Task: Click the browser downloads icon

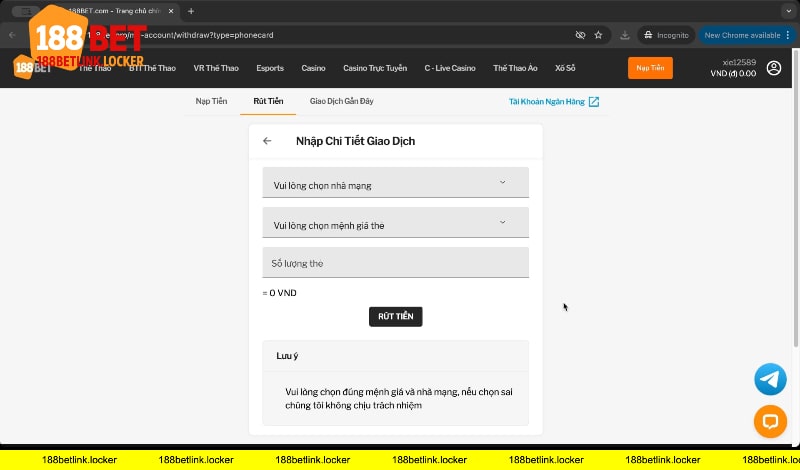Action: 625,35
